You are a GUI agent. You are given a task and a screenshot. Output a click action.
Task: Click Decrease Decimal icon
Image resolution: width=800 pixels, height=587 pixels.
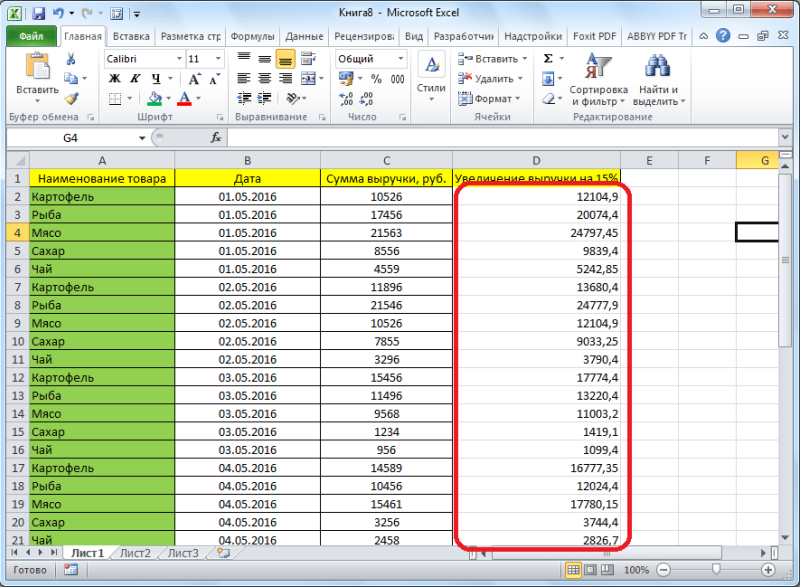coord(366,98)
